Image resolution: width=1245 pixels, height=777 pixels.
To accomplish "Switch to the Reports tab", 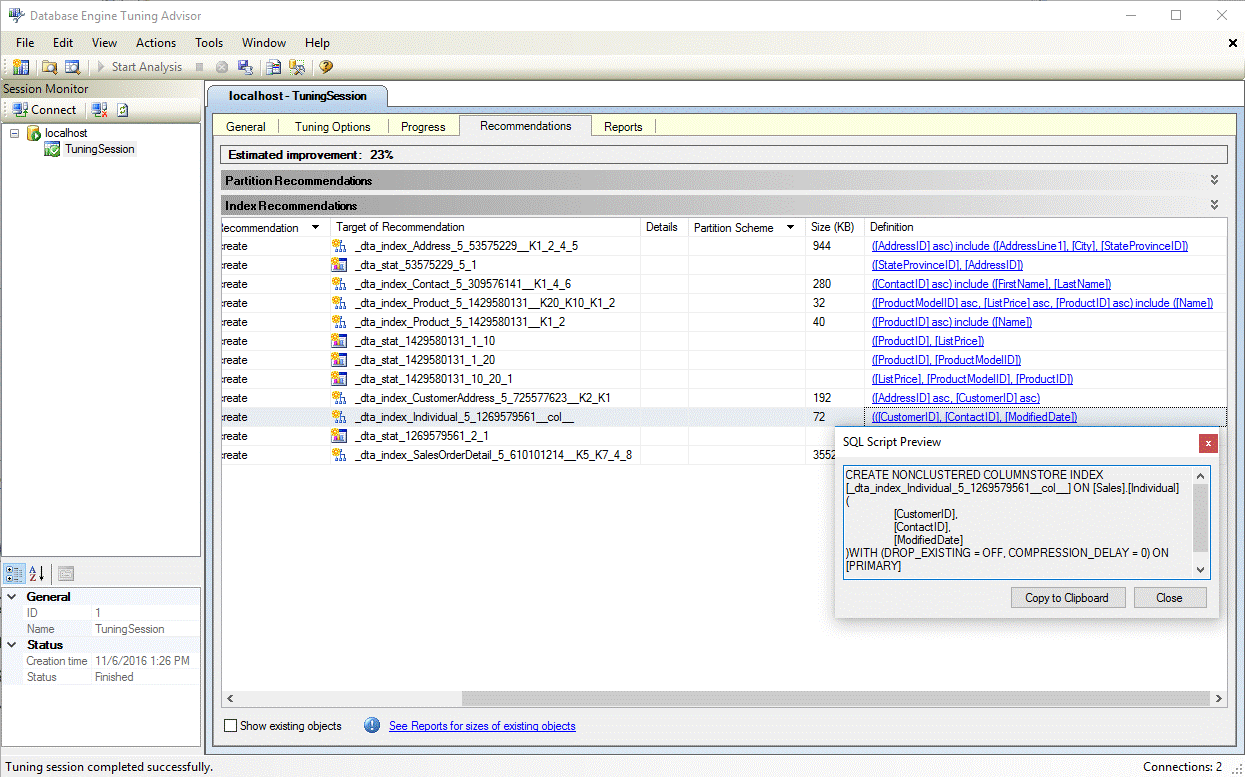I will coord(623,126).
